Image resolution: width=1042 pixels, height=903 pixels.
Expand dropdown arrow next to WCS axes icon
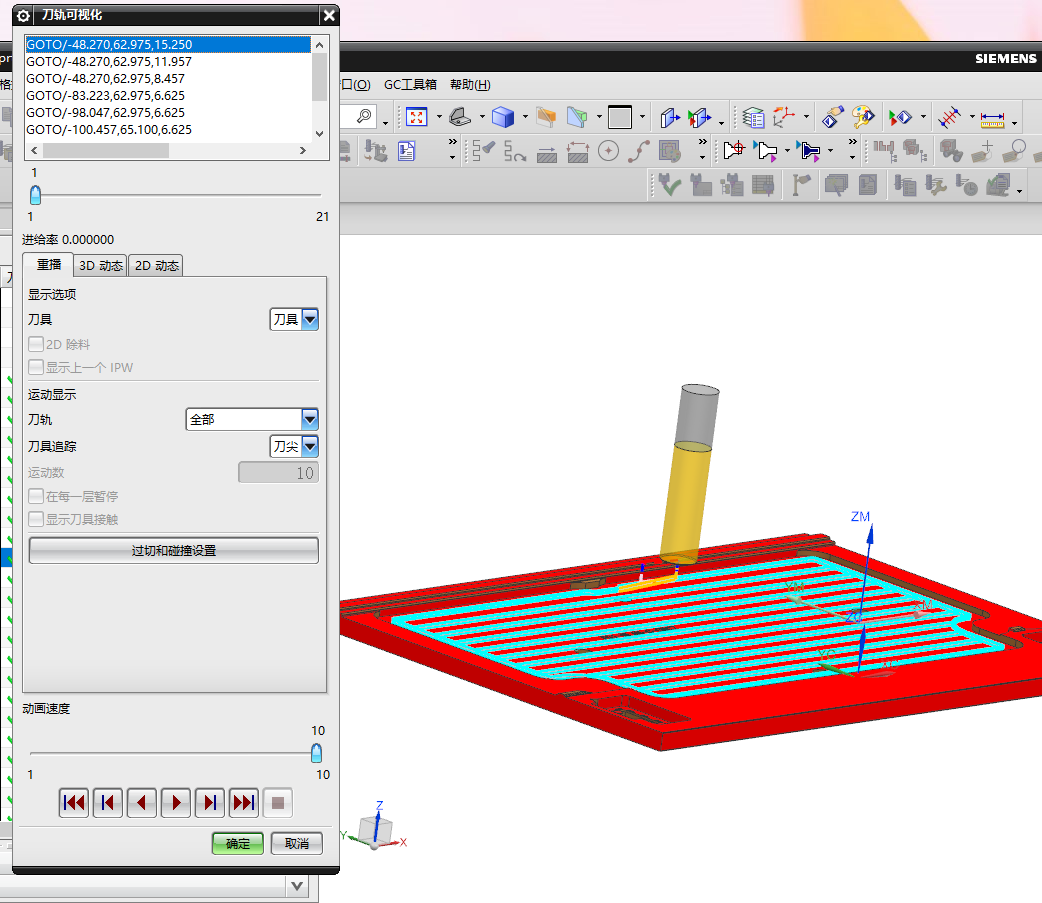[806, 118]
